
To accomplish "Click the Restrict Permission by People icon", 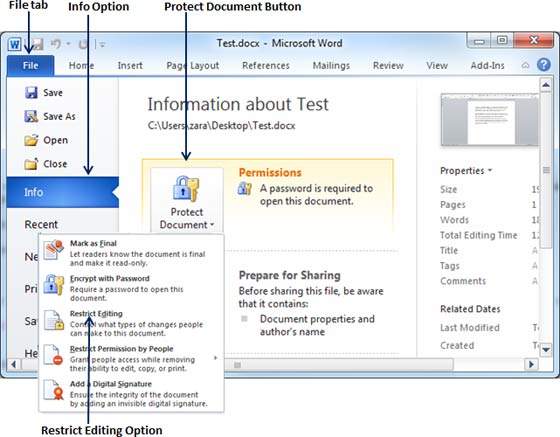I will tap(54, 355).
